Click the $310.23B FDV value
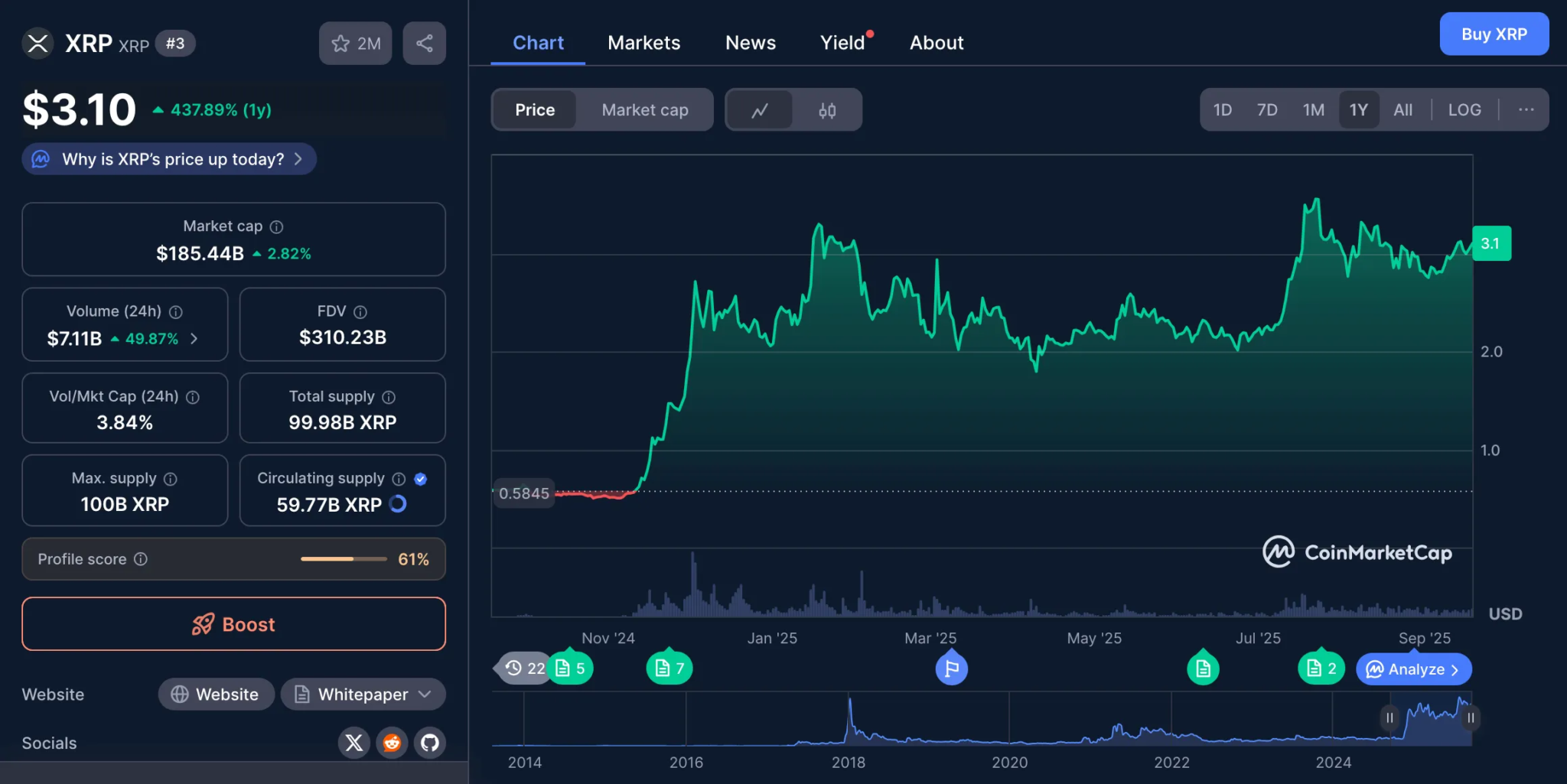The width and height of the screenshot is (1567, 784). point(343,337)
